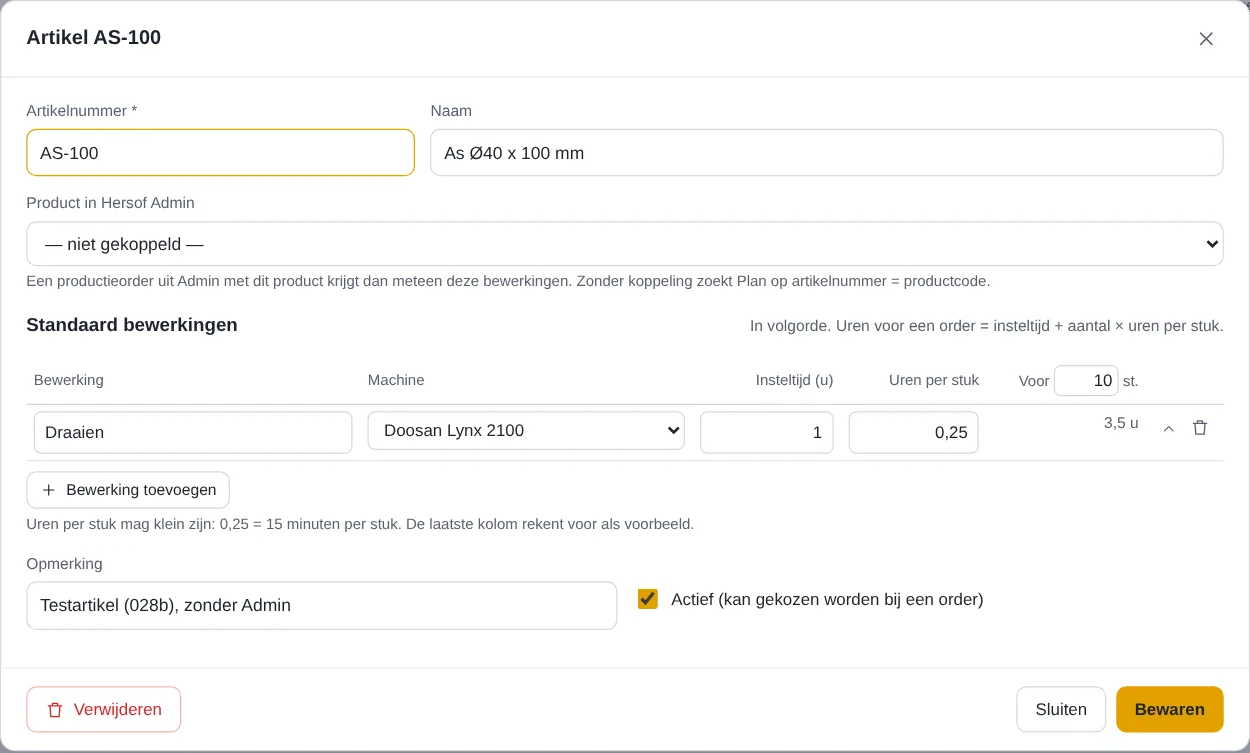The image size is (1250, 753).
Task: Click the Insteltijd field showing 1
Action: click(x=767, y=433)
